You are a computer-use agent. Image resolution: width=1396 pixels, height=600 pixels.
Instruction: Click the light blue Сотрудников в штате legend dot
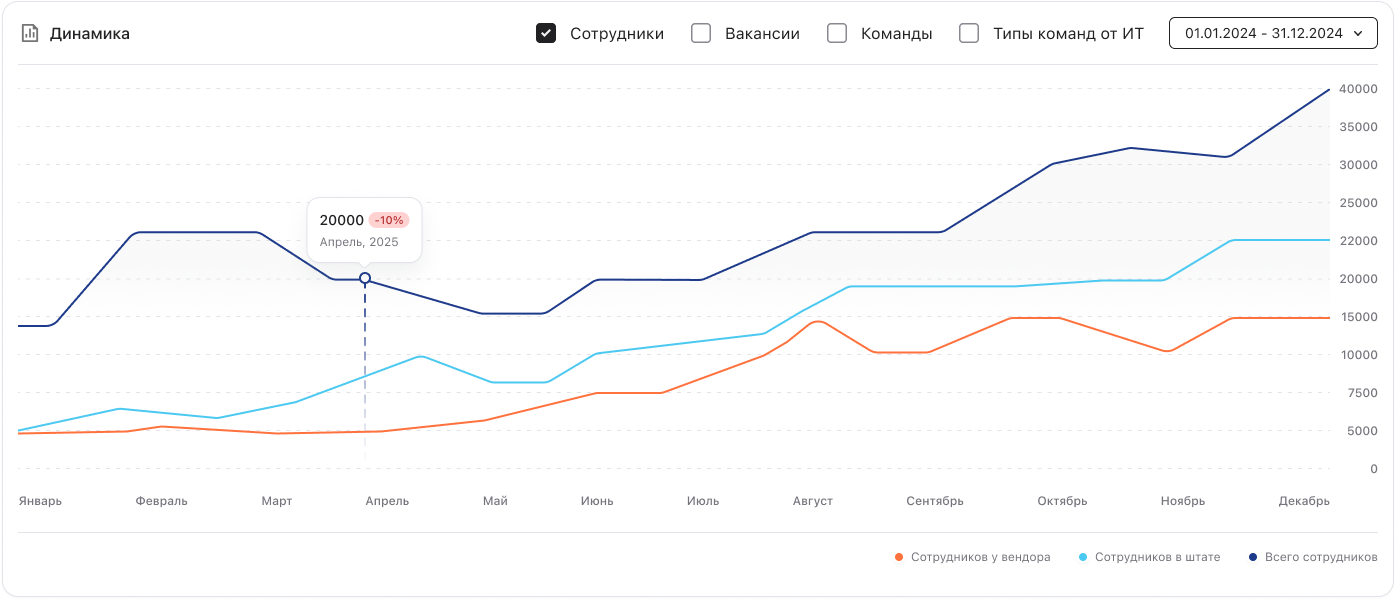pos(1083,557)
